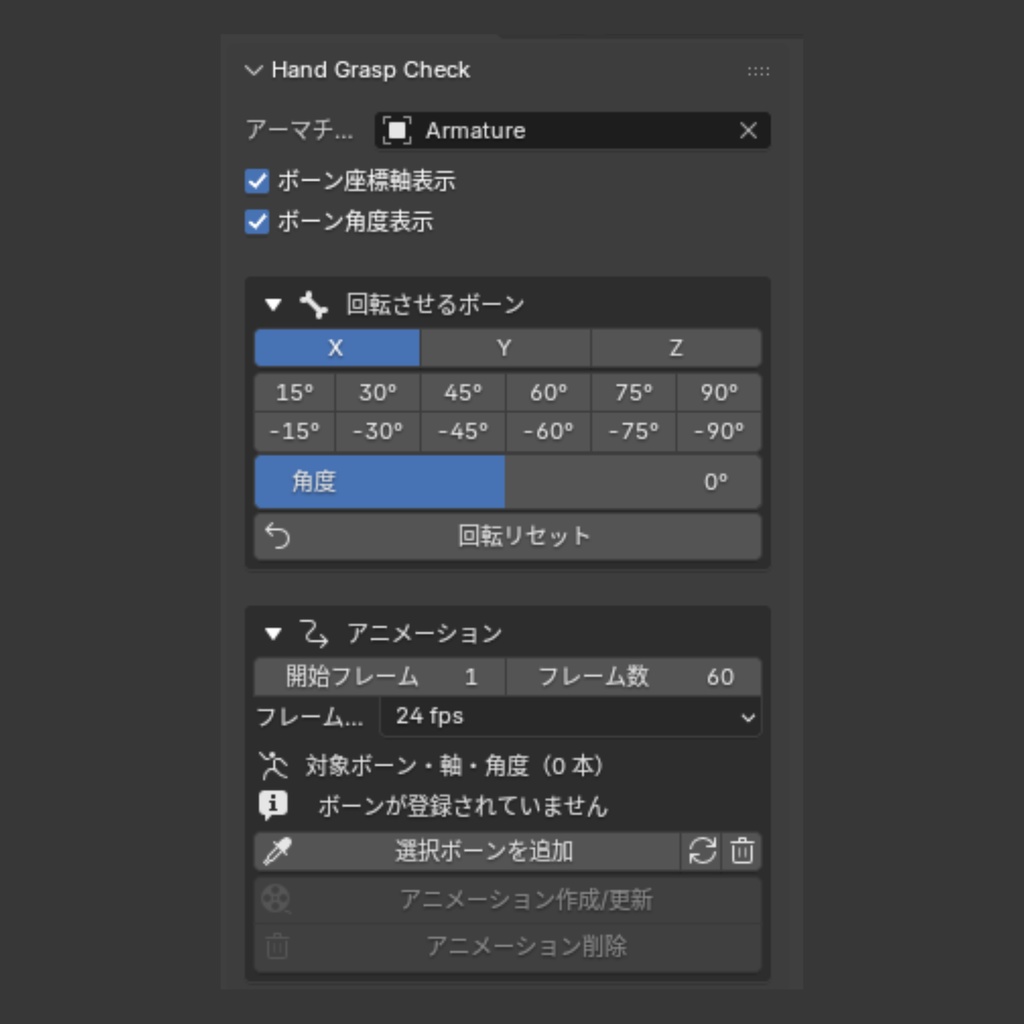Click the trash icon next to the refresh icon

pos(742,851)
